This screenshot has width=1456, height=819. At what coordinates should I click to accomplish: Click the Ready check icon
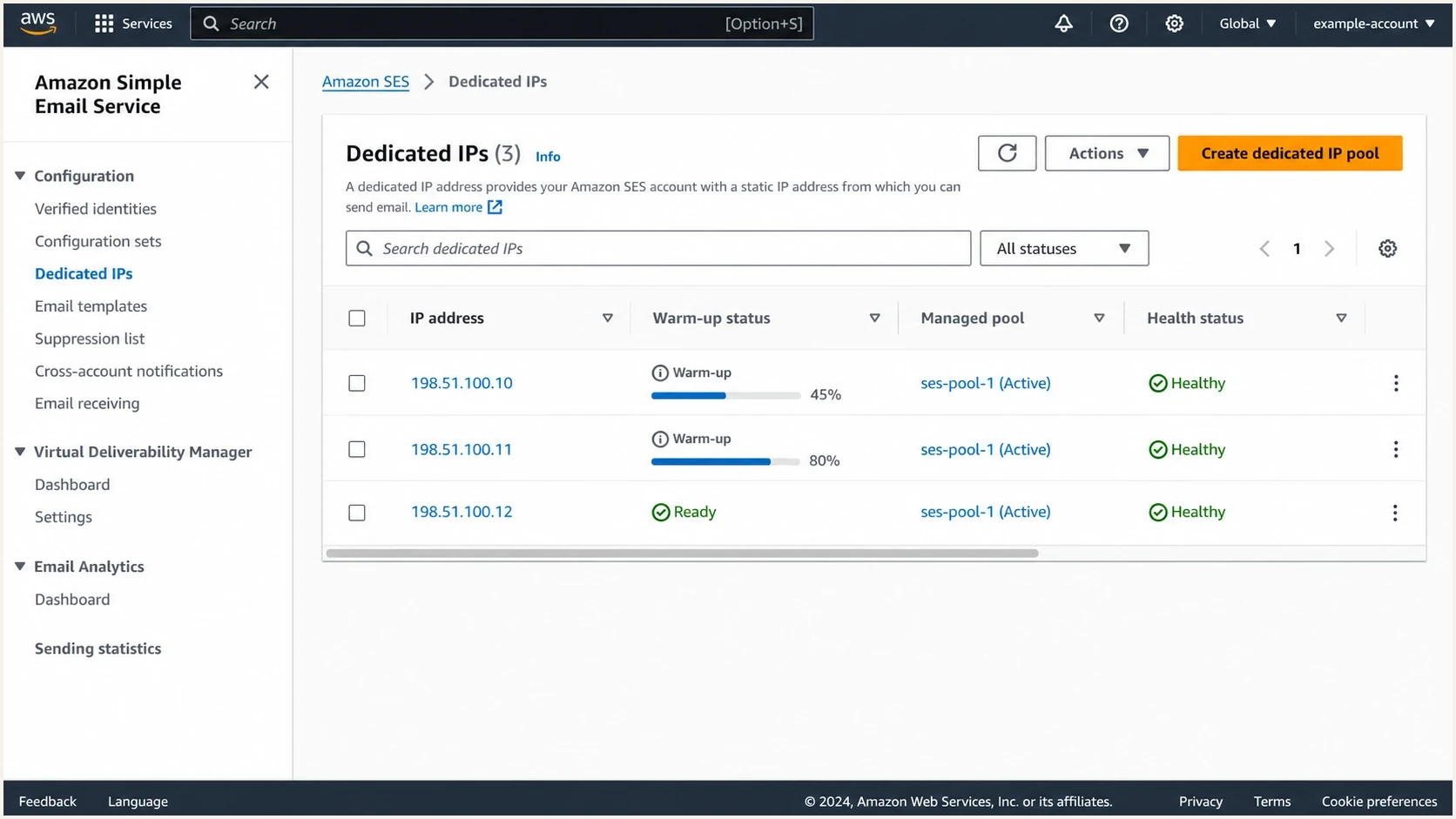pyautogui.click(x=661, y=513)
